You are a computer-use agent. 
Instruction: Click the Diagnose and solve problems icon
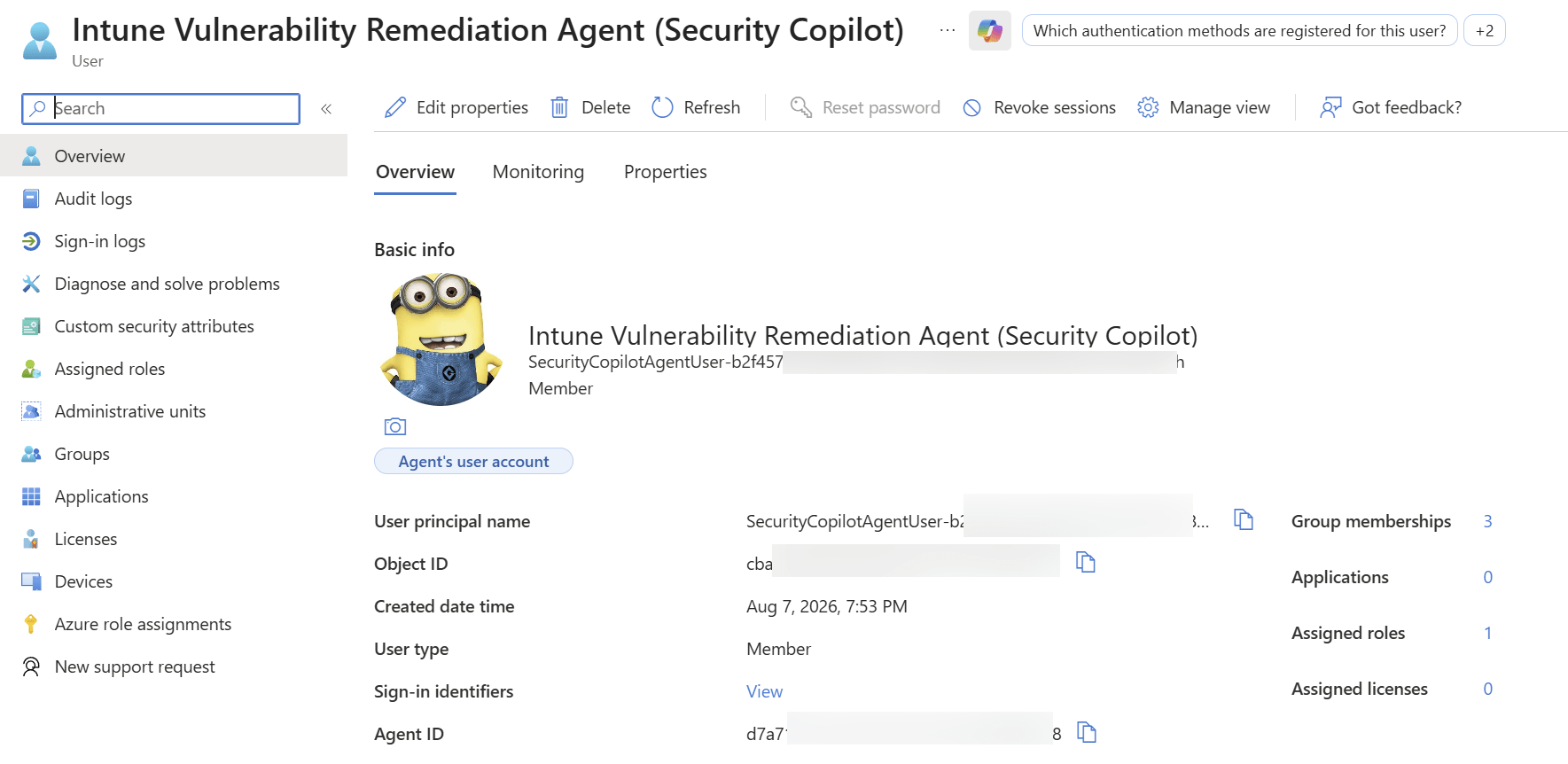[x=31, y=284]
